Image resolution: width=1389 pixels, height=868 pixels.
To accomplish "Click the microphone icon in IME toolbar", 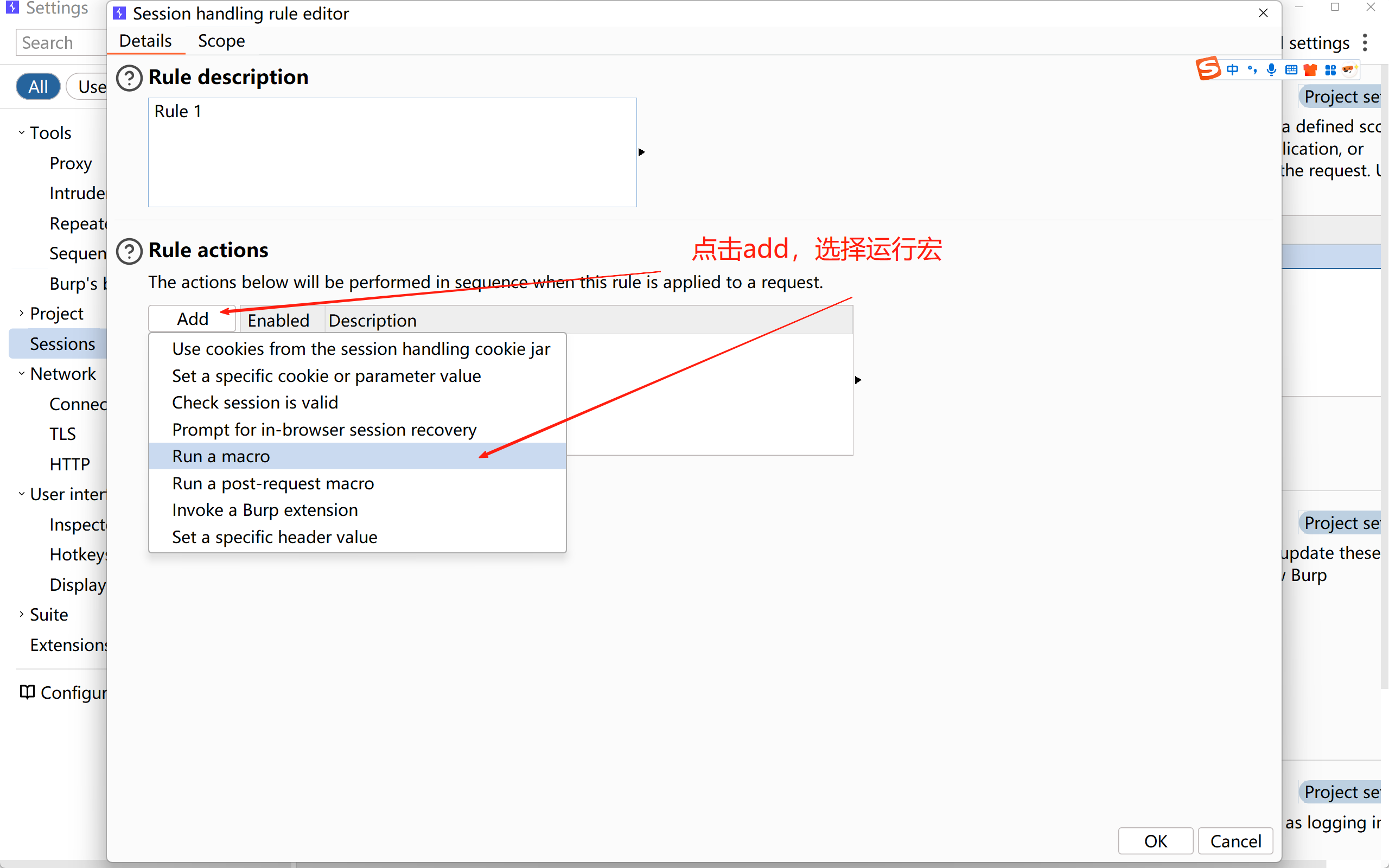I will 1271,69.
